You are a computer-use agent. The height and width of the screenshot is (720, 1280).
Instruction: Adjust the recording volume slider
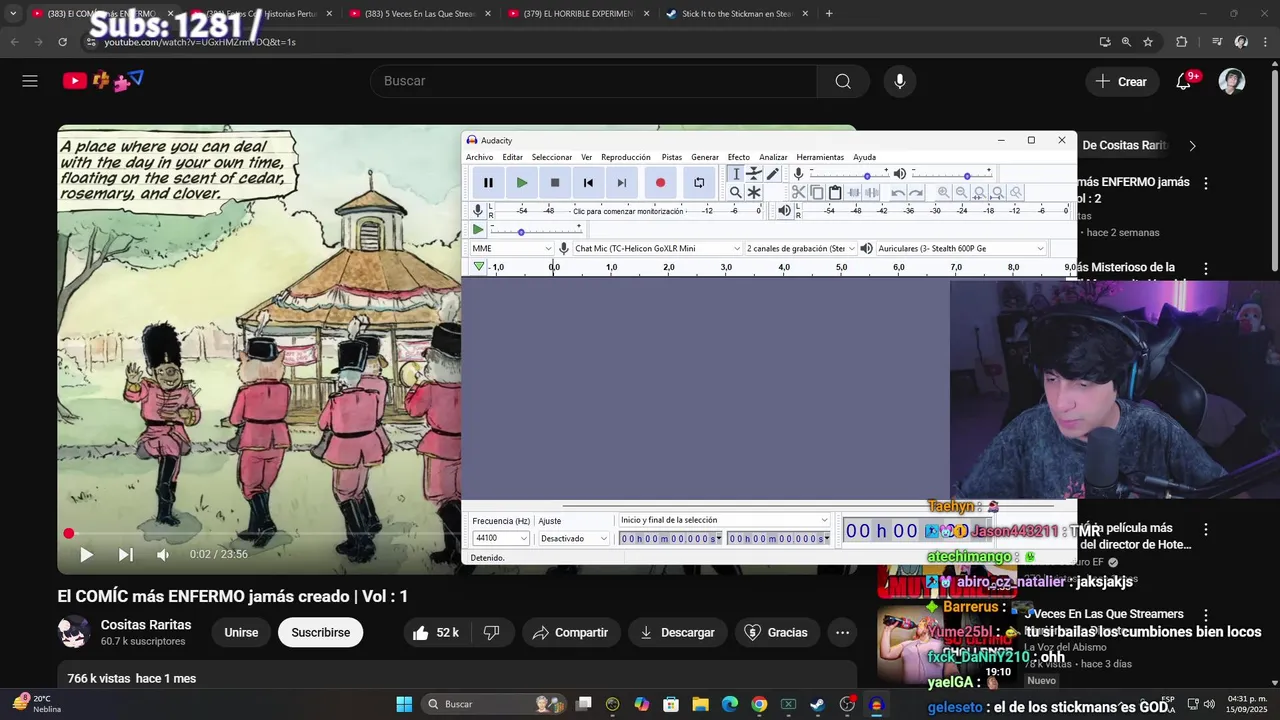tap(849, 174)
